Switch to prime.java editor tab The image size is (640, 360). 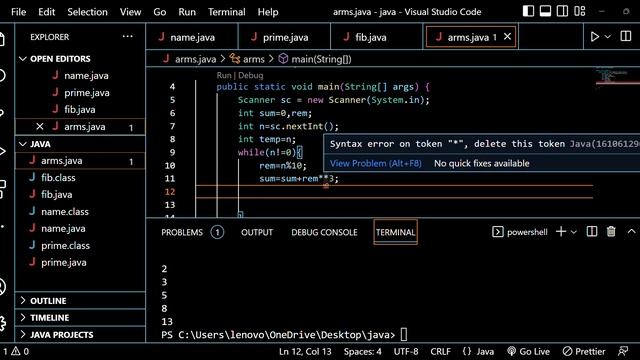tap(284, 37)
